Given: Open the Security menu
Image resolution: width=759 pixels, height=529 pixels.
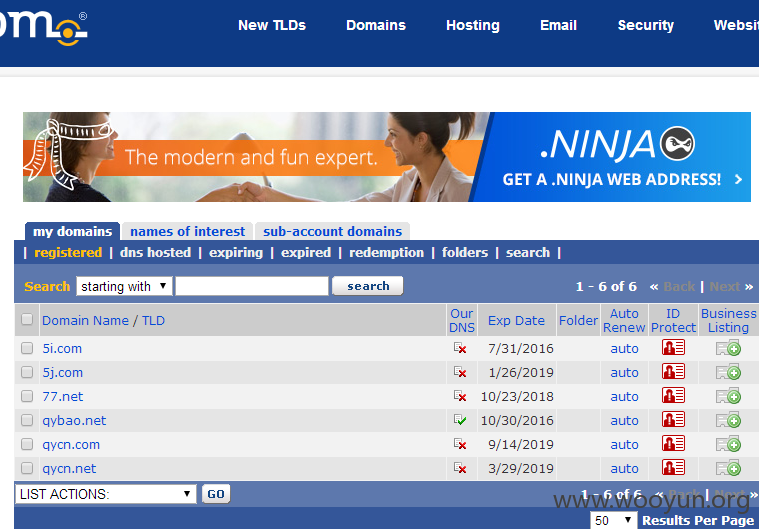Looking at the screenshot, I should [x=646, y=25].
